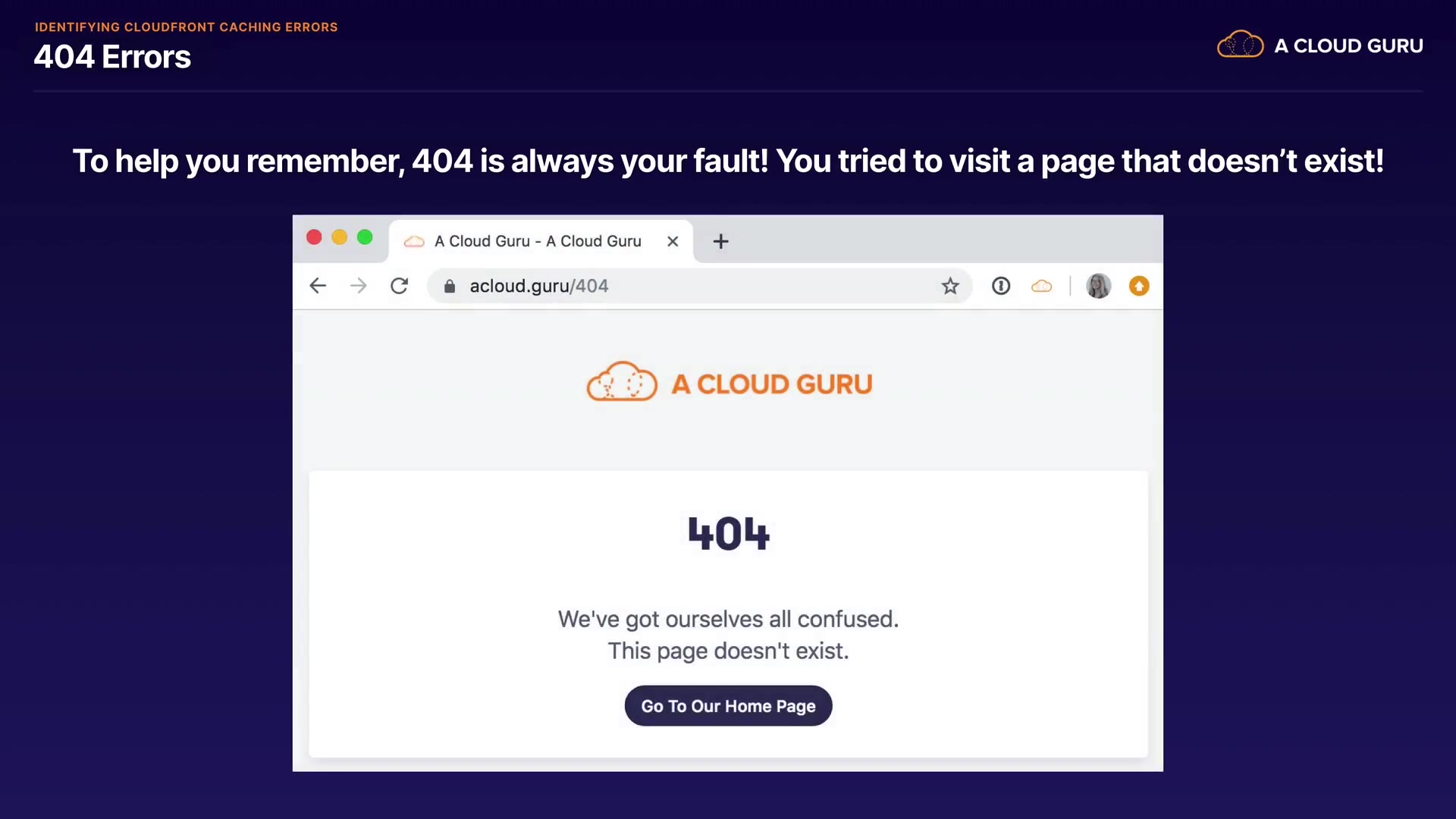Viewport: 1456px width, 819px height.
Task: Open the password manager extension icon
Action: 1001,286
